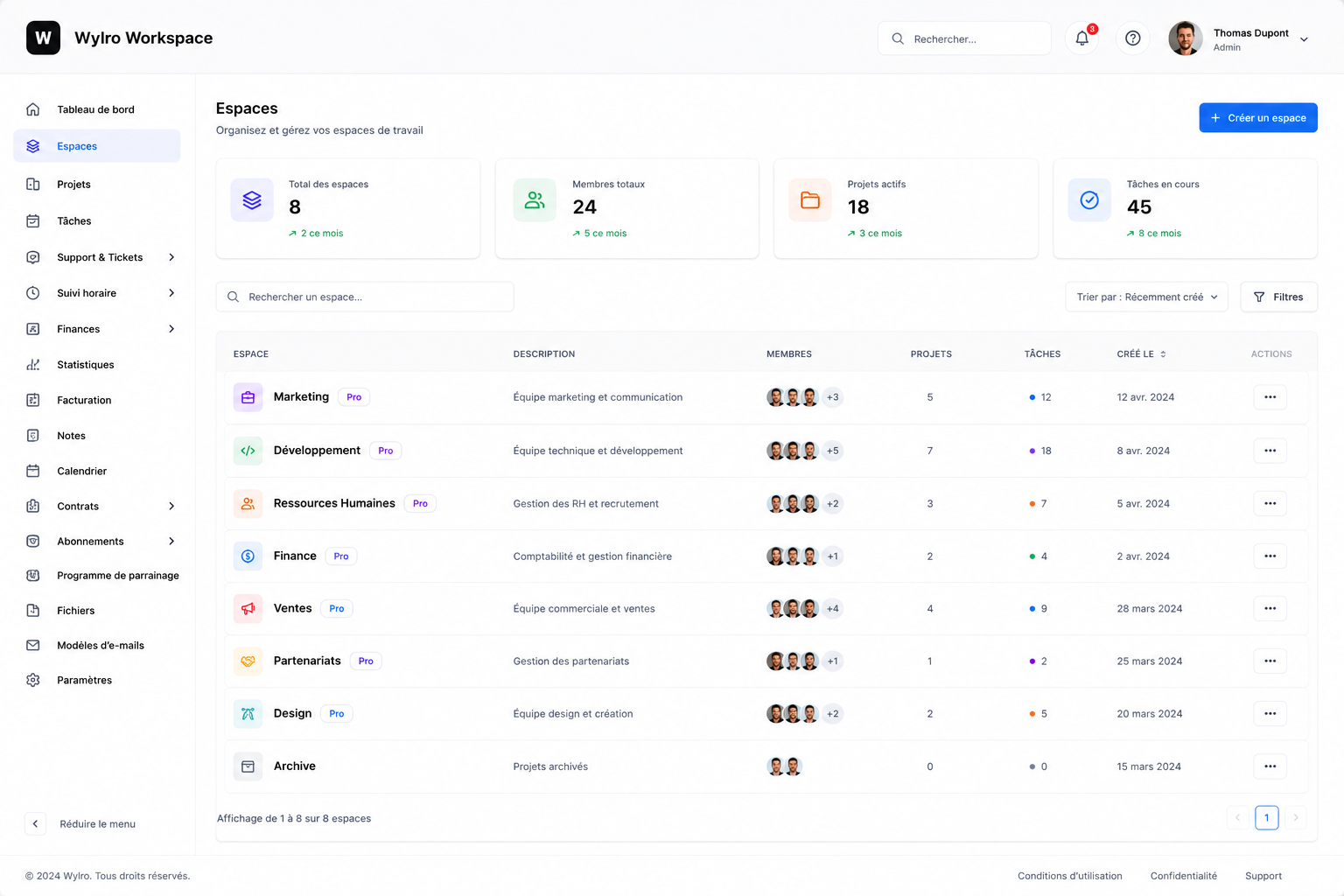
Task: Open the Confidentialité footer link
Action: pyautogui.click(x=1183, y=876)
